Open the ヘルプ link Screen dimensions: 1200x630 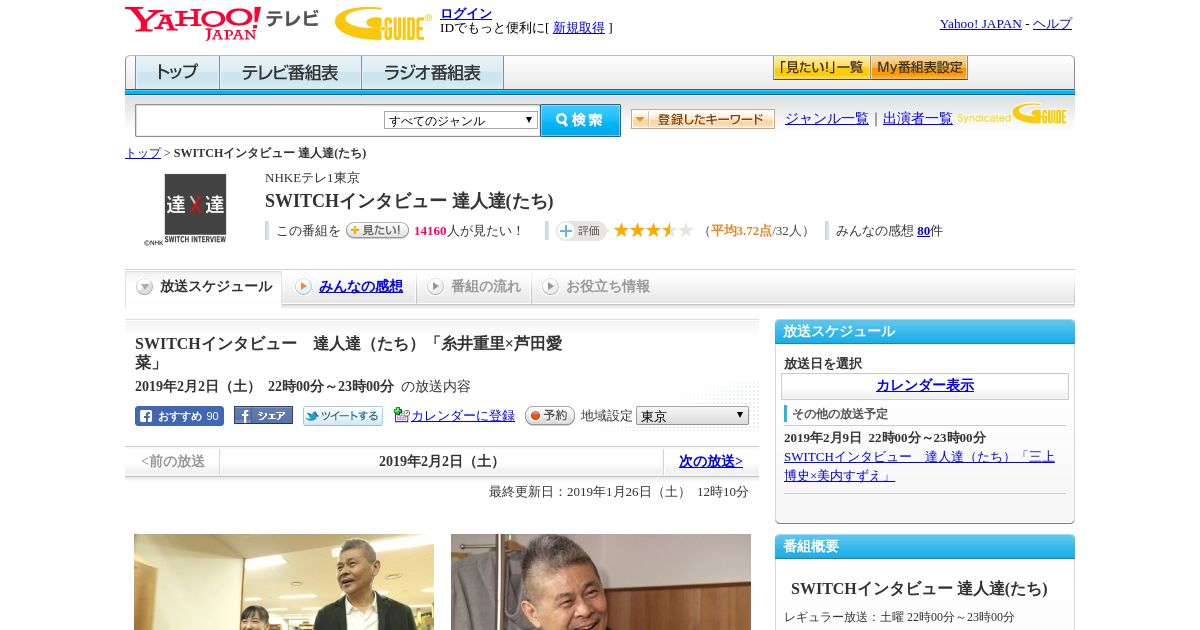pyautogui.click(x=1052, y=23)
